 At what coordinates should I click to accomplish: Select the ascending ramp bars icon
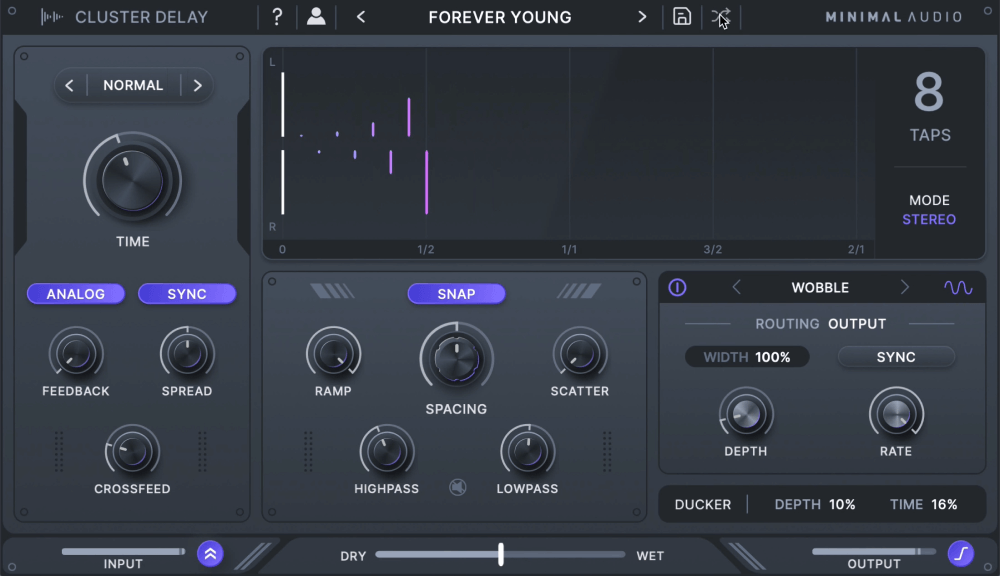point(579,292)
